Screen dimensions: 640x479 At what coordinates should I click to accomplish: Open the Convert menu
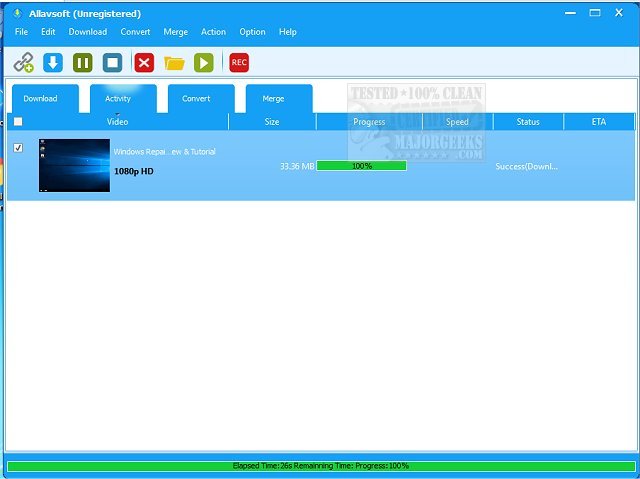[x=135, y=32]
